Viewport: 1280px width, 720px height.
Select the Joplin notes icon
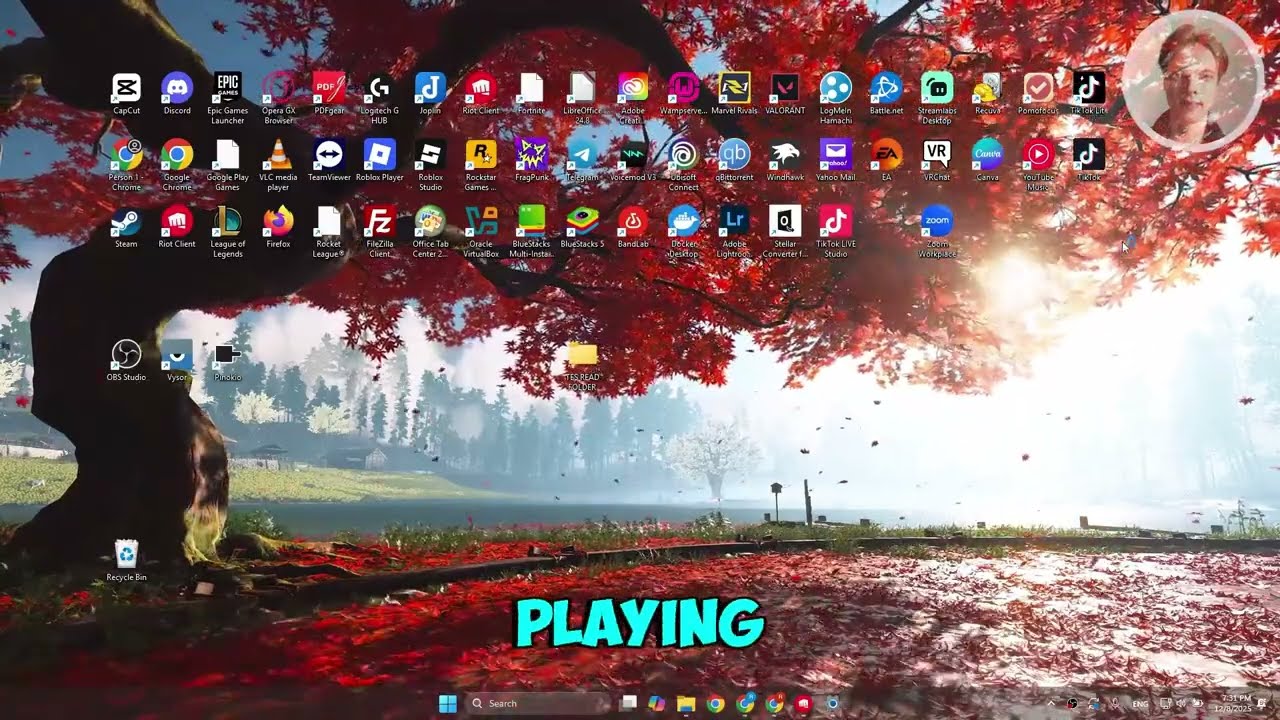click(430, 88)
